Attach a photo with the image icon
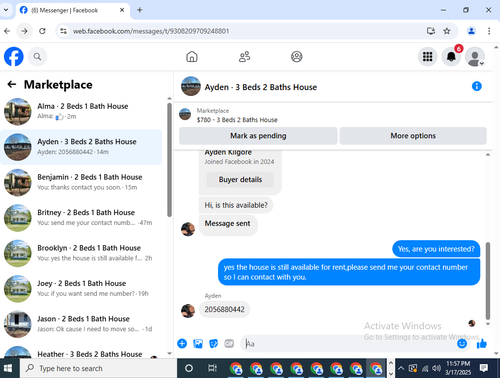Image resolution: width=500 pixels, height=378 pixels. (198, 343)
